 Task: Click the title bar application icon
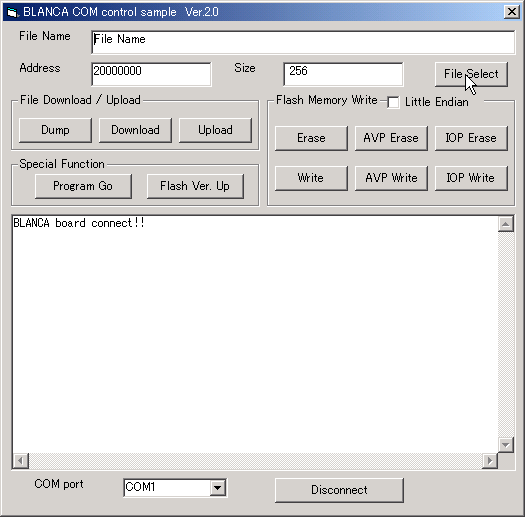[x=12, y=12]
